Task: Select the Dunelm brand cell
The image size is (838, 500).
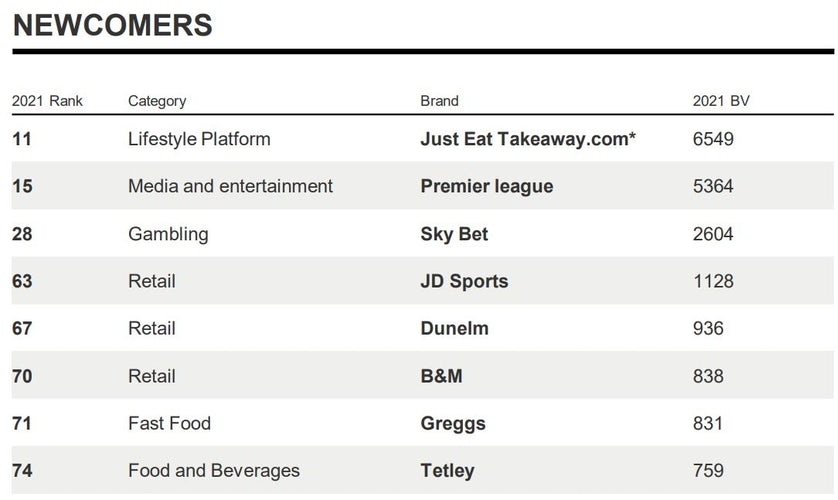Action: pyautogui.click(x=454, y=328)
